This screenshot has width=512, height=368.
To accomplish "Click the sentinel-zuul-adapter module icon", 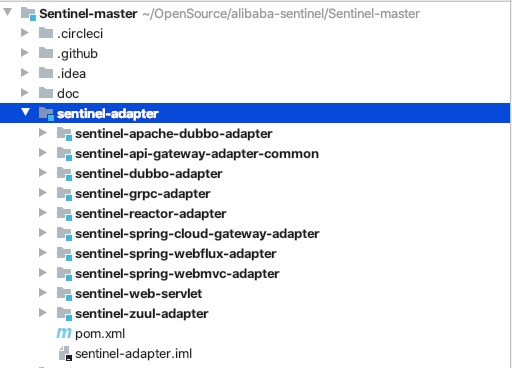I will (x=64, y=314).
